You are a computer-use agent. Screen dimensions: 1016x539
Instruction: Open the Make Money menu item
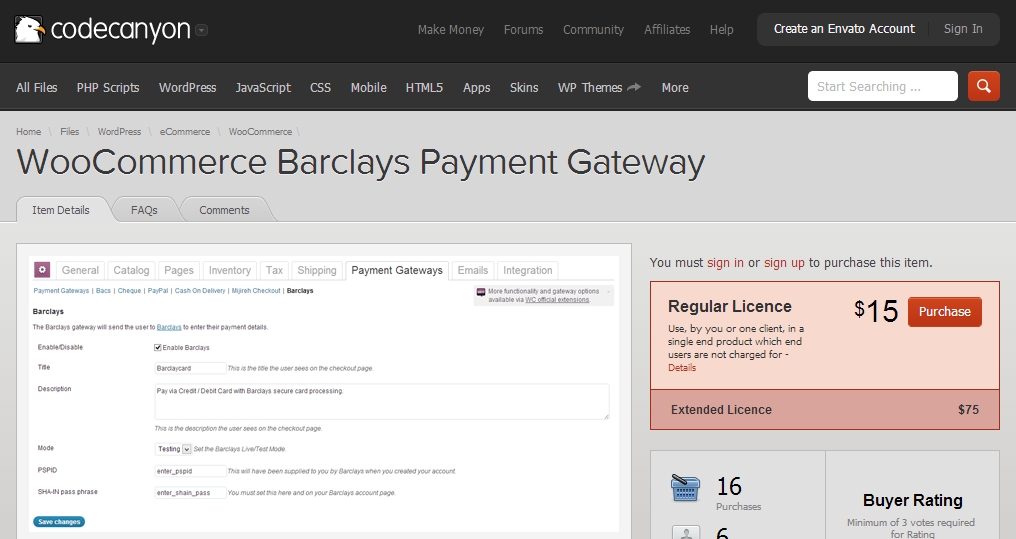[x=450, y=30]
